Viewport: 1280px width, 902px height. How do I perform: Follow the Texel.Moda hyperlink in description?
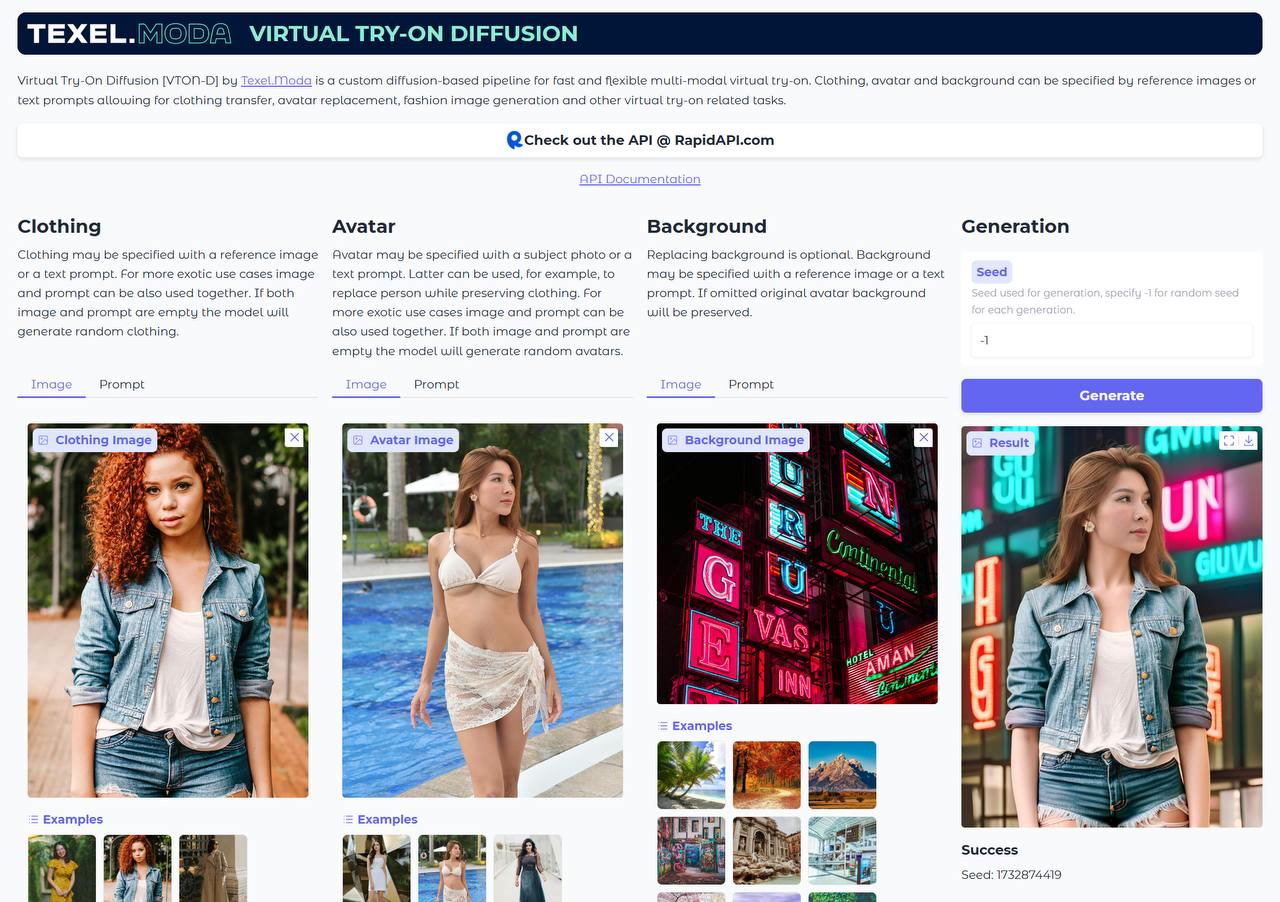[x=276, y=81]
